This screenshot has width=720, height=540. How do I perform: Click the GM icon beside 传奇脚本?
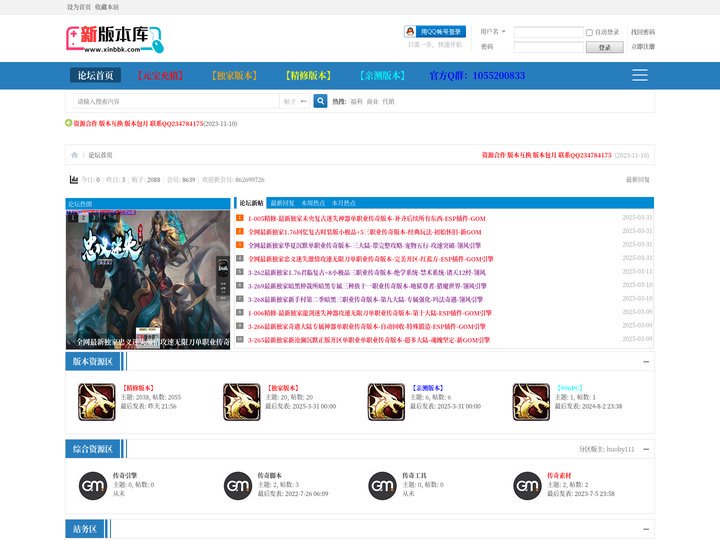click(x=238, y=486)
